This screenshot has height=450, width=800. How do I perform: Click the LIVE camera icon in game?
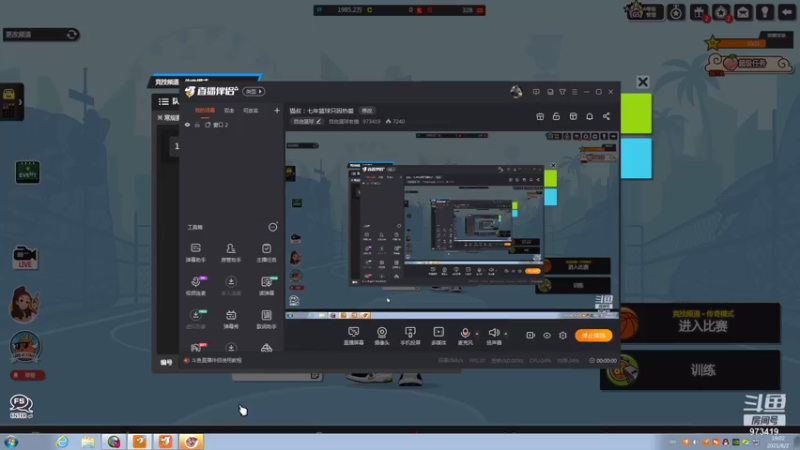pyautogui.click(x=24, y=258)
